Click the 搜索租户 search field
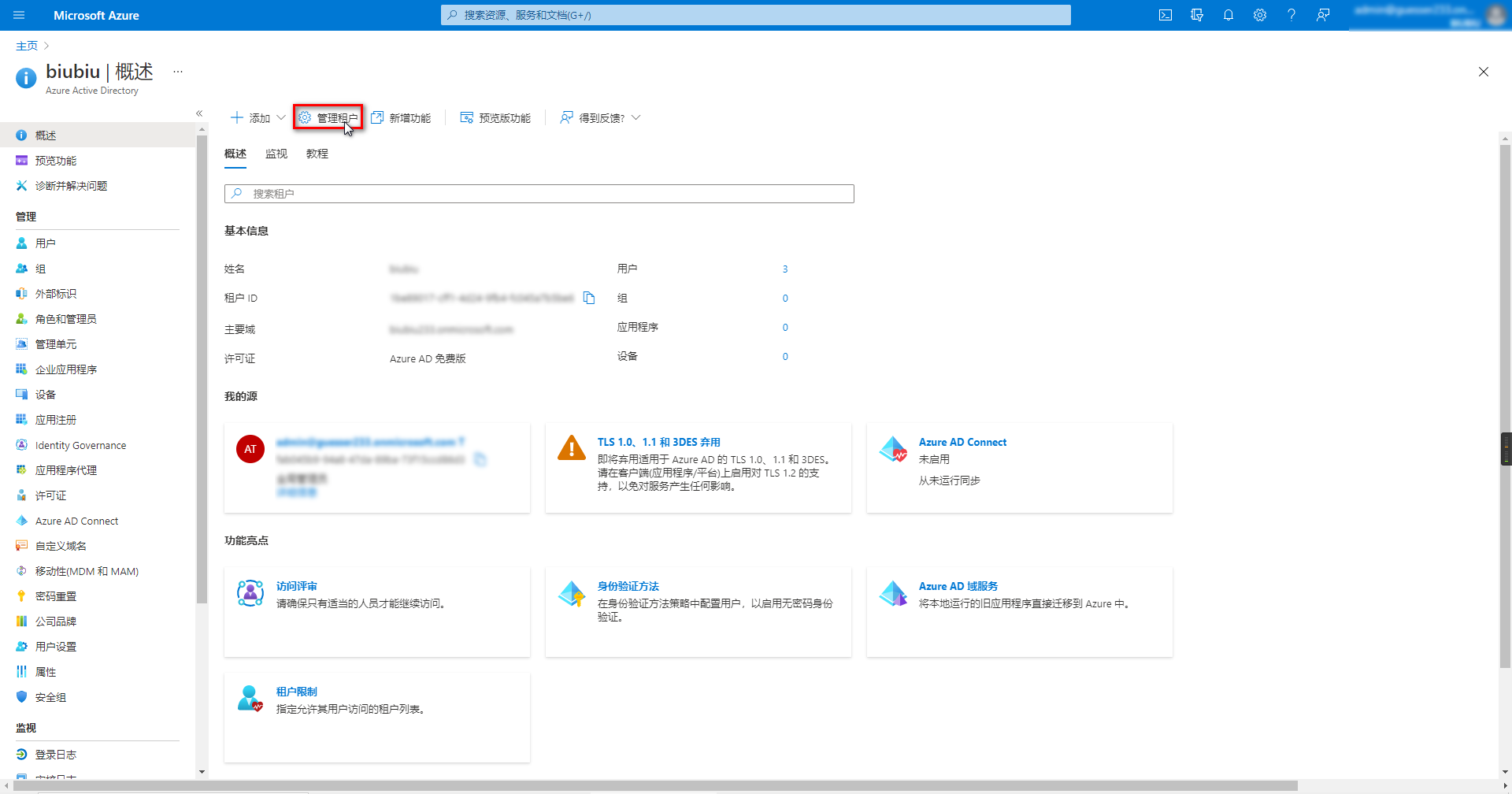The width and height of the screenshot is (1512, 794). click(x=539, y=194)
